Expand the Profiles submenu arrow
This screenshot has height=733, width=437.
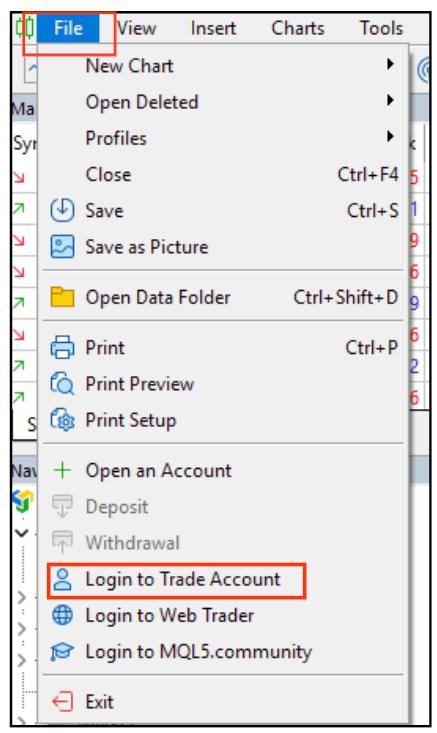point(390,137)
